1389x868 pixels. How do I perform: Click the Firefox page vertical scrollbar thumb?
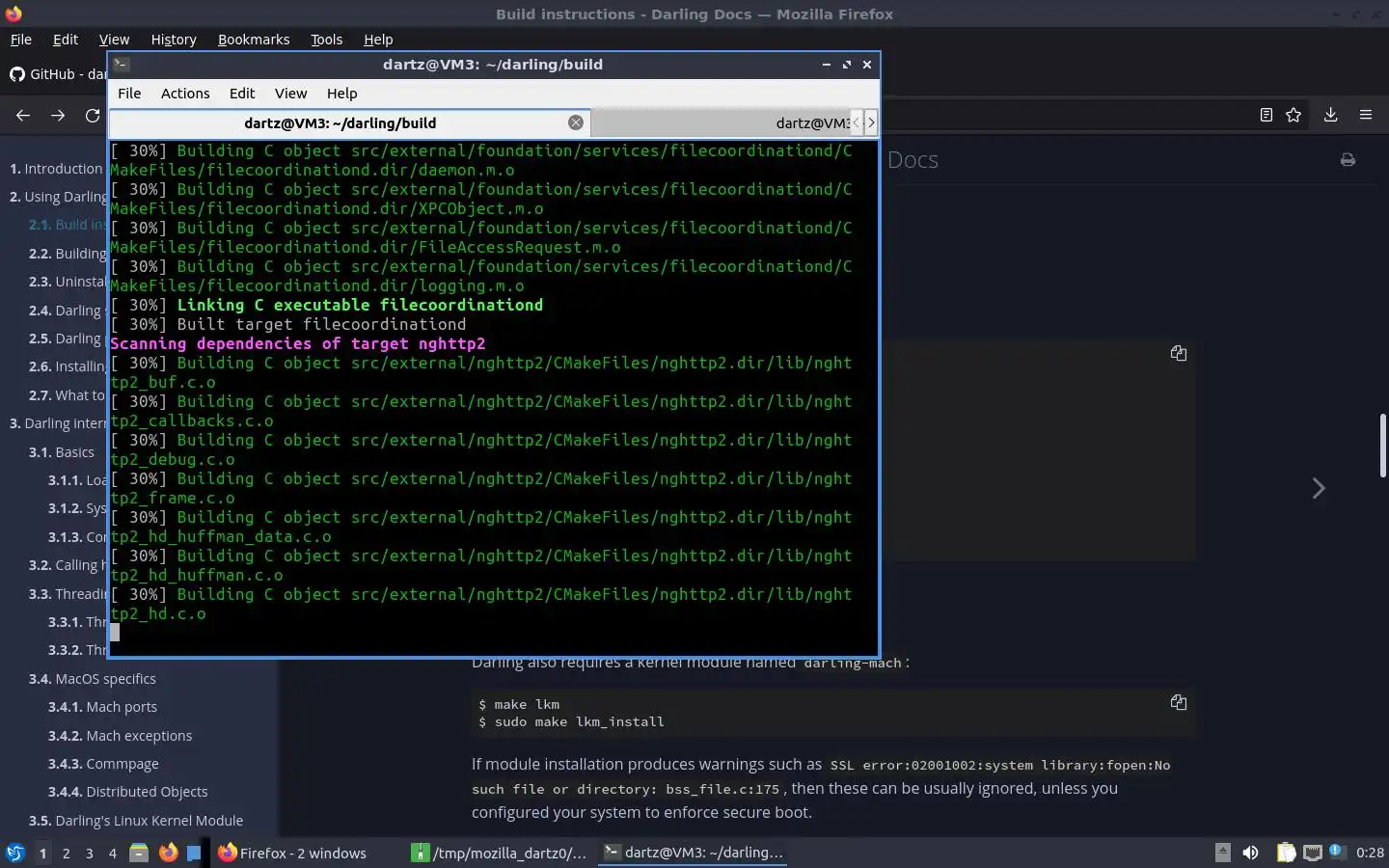pyautogui.click(x=1383, y=445)
